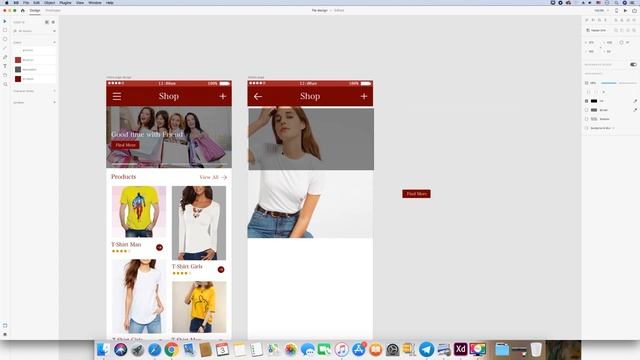Add a symbol with the Symbols plus
Viewport: 640px width, 360px height.
[x=54, y=102]
